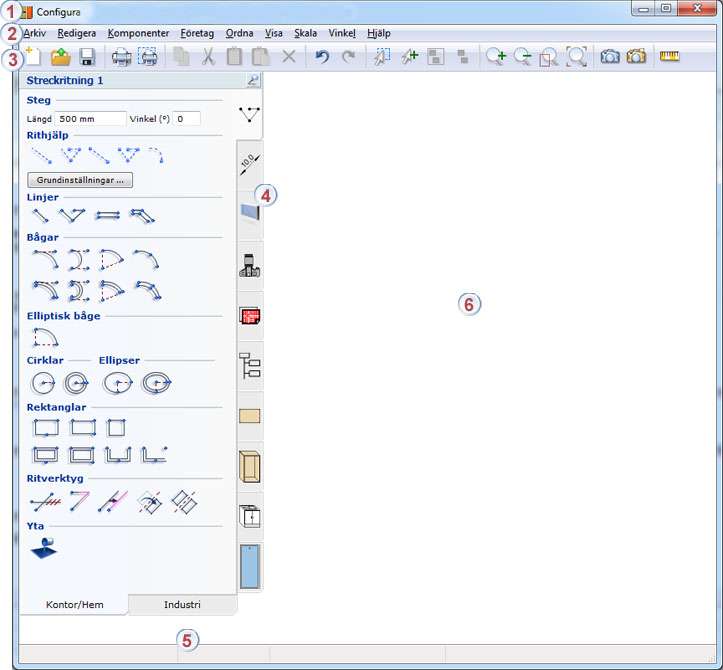This screenshot has width=723, height=670.
Task: Pick the paint bucket Yta surface tool
Action: 44,548
